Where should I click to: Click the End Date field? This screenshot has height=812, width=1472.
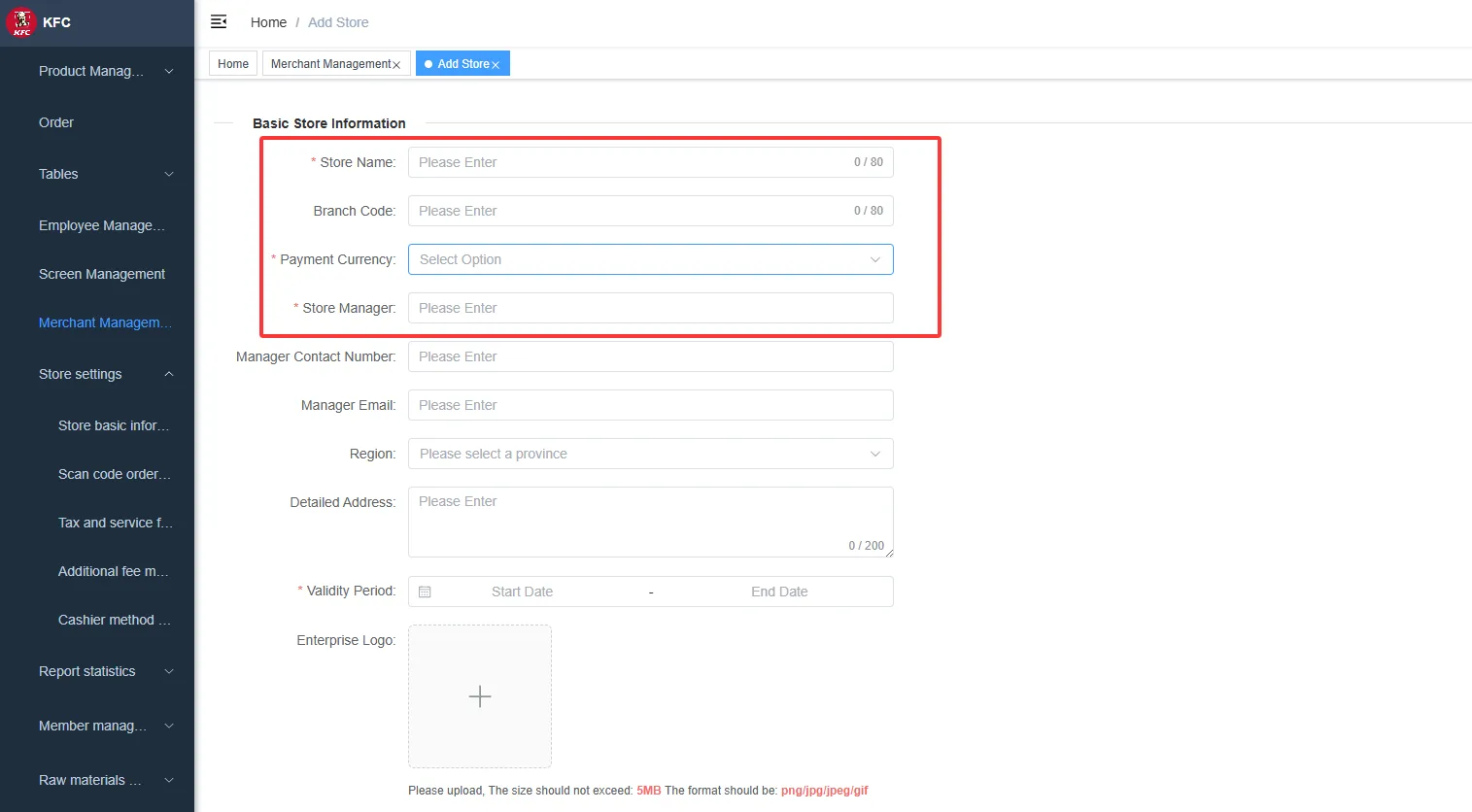(779, 592)
